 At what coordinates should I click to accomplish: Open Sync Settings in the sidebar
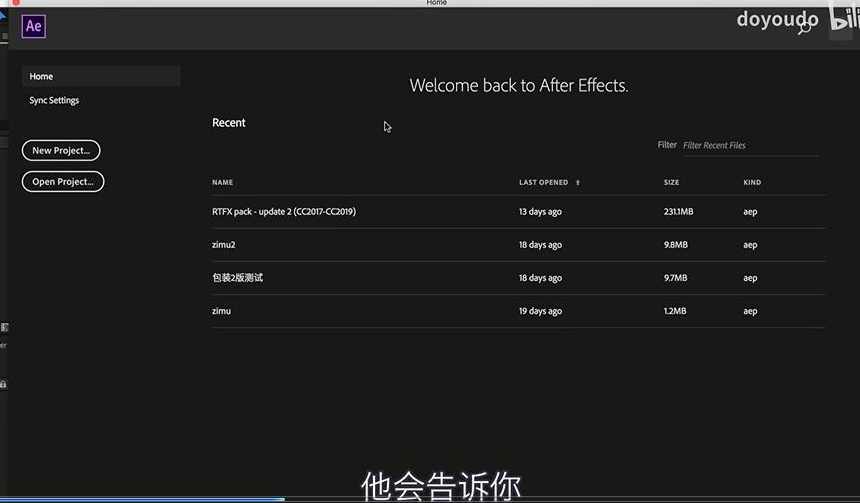tap(54, 100)
